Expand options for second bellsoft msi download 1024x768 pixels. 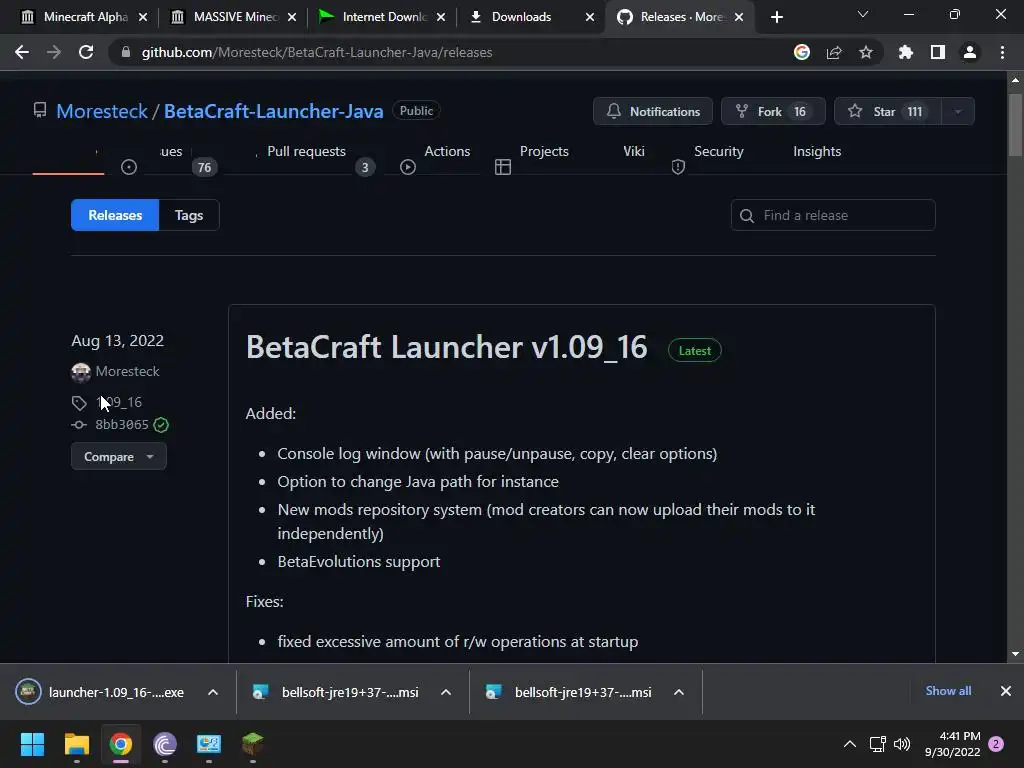coord(679,692)
